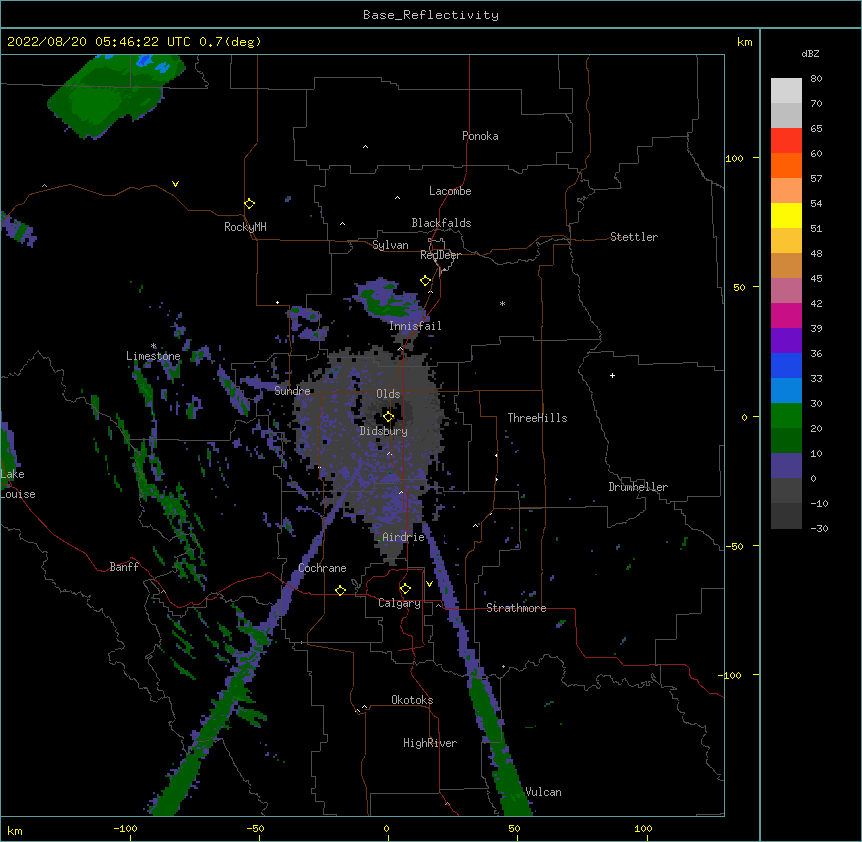Click the Cochrane label
Viewport: 862px width, 842px height.
322,568
